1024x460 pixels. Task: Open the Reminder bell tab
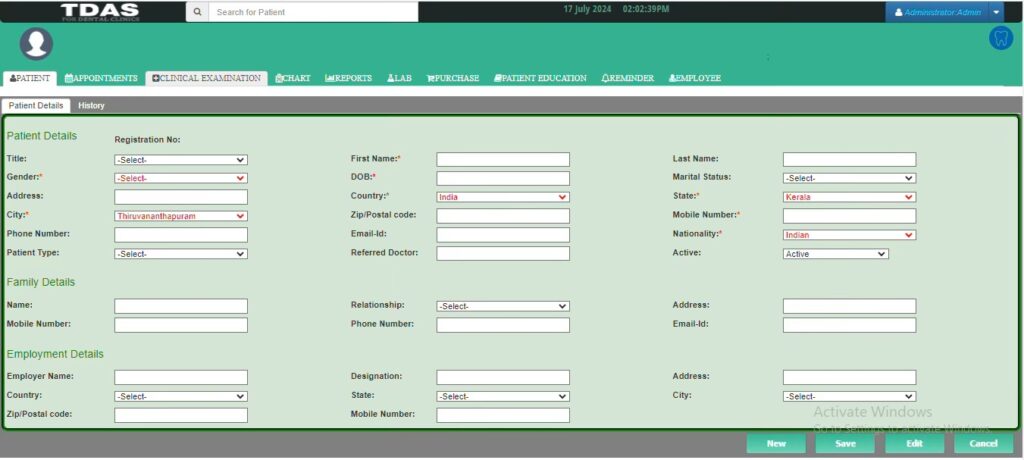pyautogui.click(x=628, y=78)
